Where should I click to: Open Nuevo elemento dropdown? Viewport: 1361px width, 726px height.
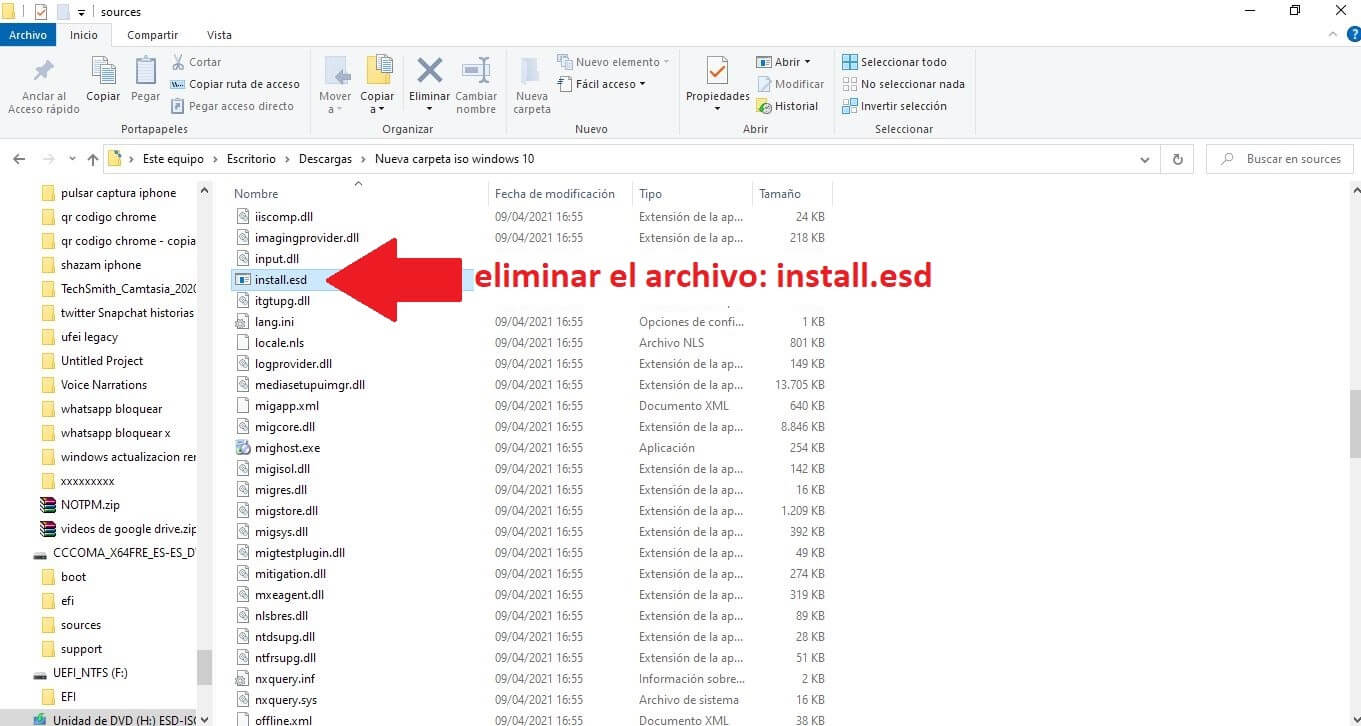tap(612, 62)
